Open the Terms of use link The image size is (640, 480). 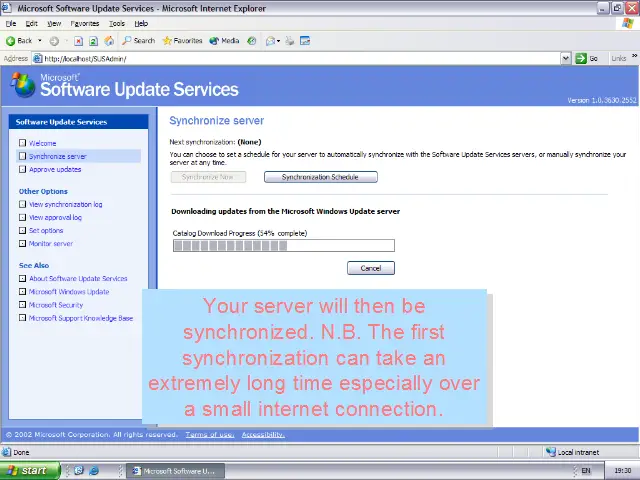click(x=210, y=435)
